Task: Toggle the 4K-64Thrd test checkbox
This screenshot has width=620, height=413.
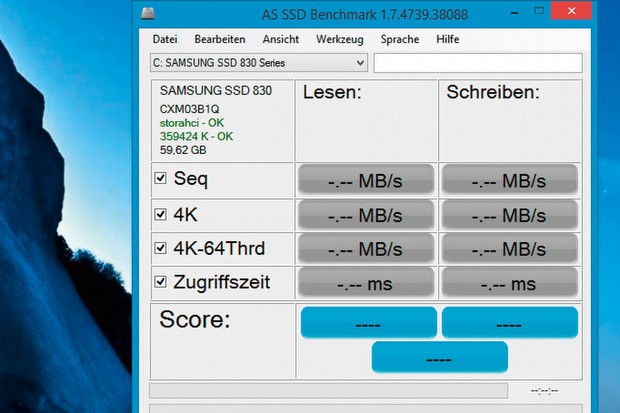Action: (160, 248)
